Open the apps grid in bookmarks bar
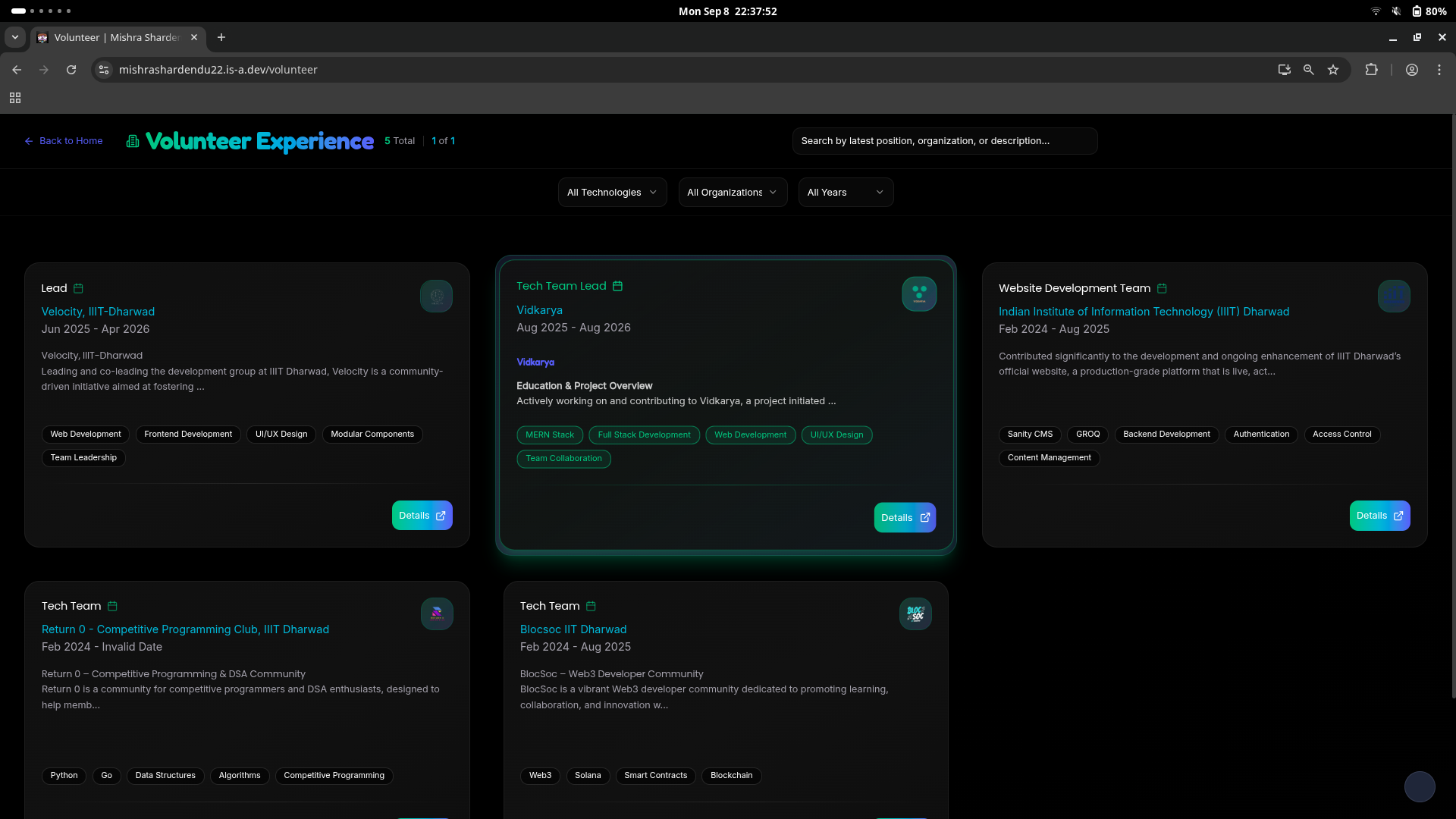This screenshot has width=1456, height=819. tap(15, 98)
